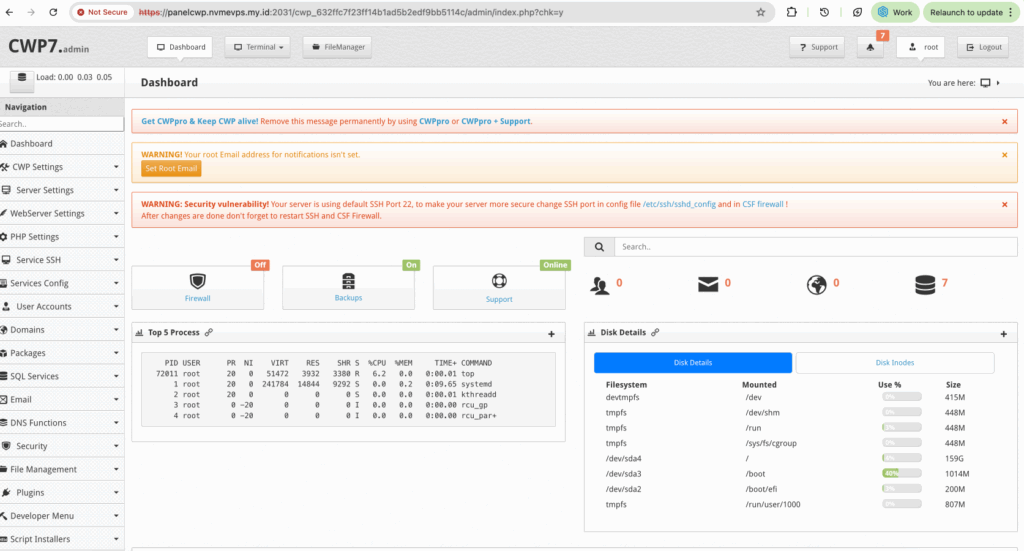Open the CSF firewall link
Screen dimensions: 1024x551
coord(762,204)
